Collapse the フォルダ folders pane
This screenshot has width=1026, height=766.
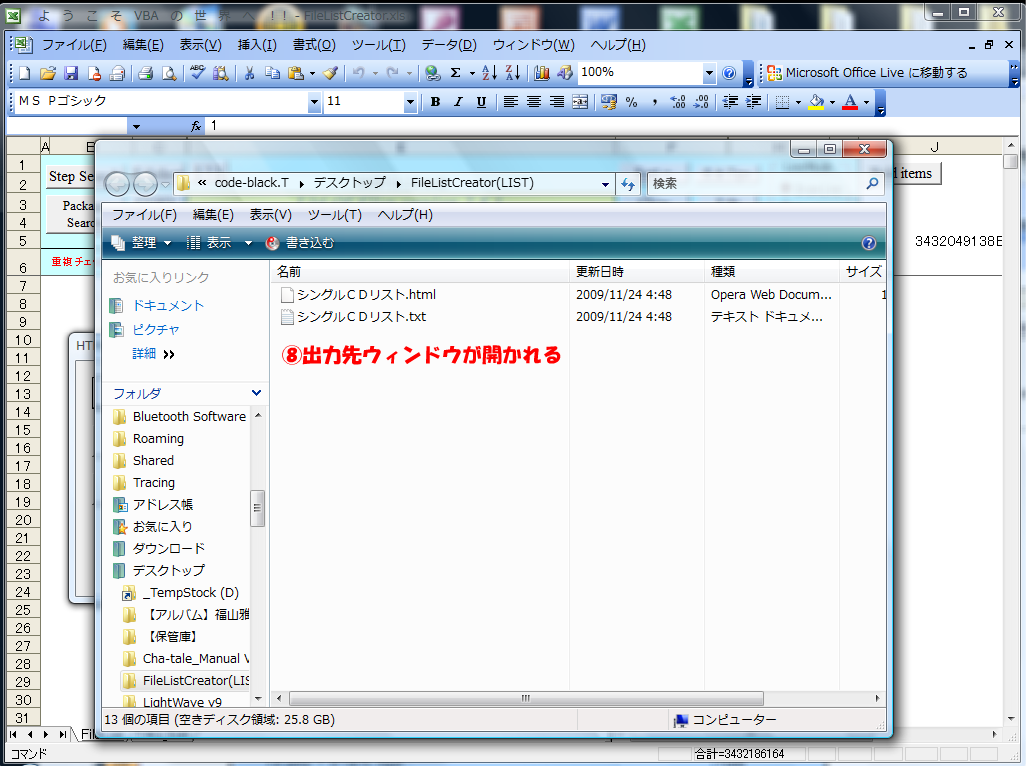pos(256,393)
